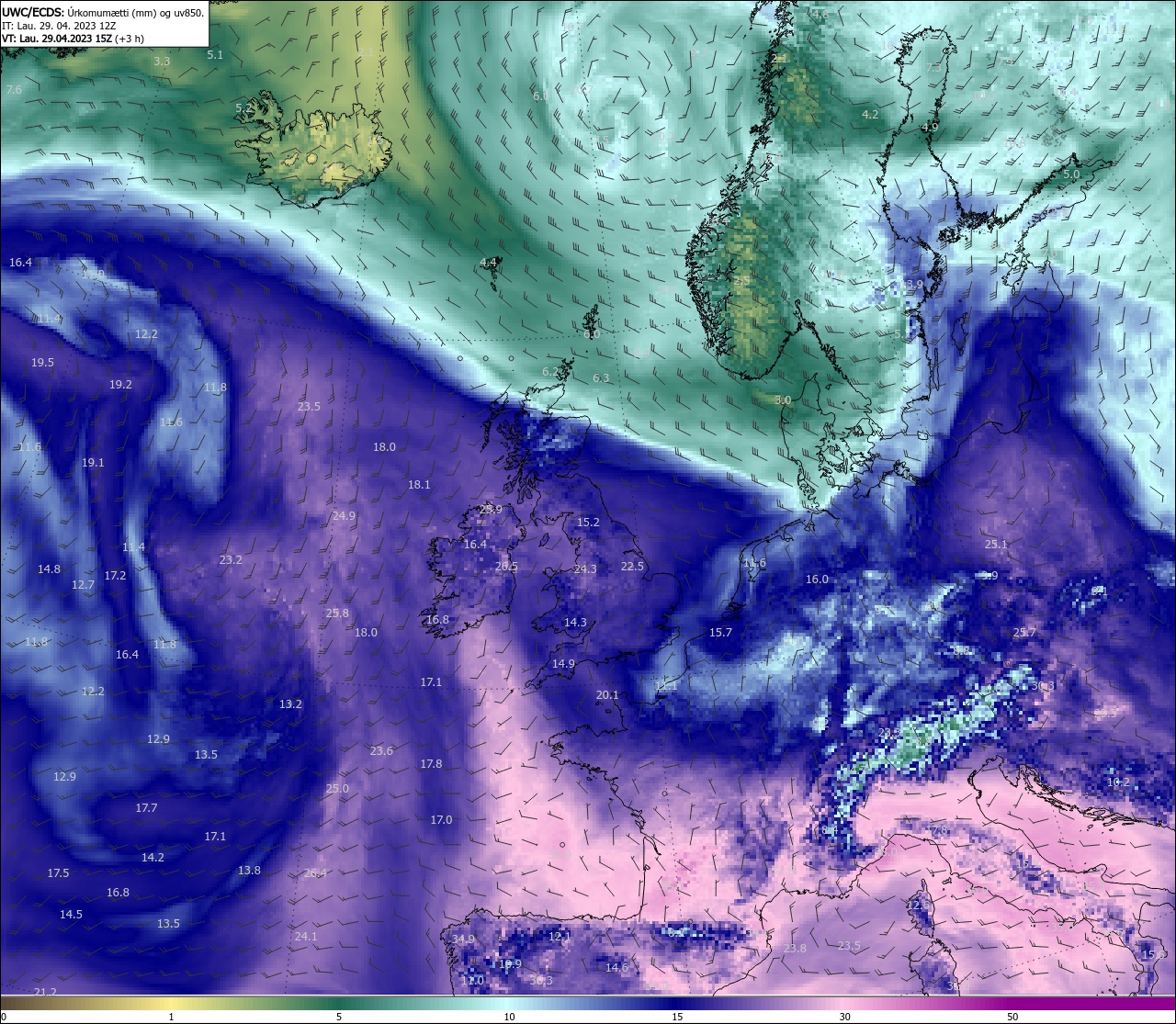Click the map value 18.1
The image size is (1176, 1024).
419,485
